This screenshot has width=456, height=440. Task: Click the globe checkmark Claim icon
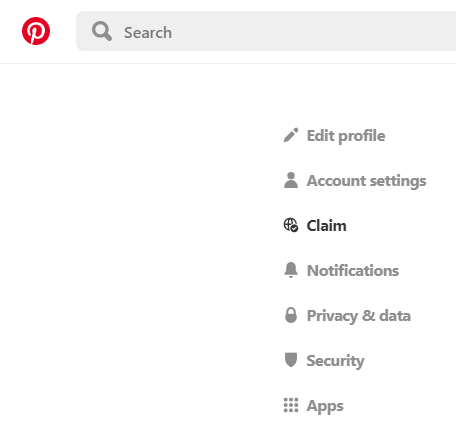tap(291, 225)
